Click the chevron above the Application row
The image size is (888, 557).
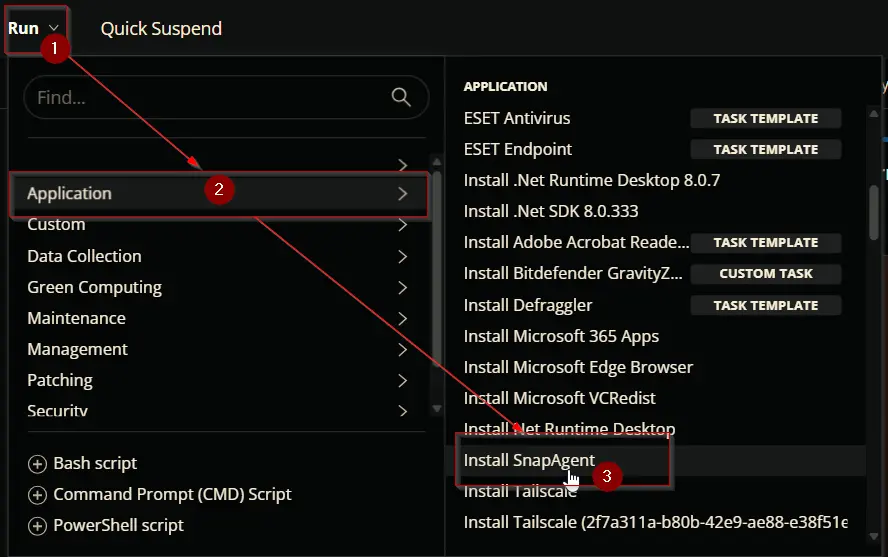click(x=403, y=165)
